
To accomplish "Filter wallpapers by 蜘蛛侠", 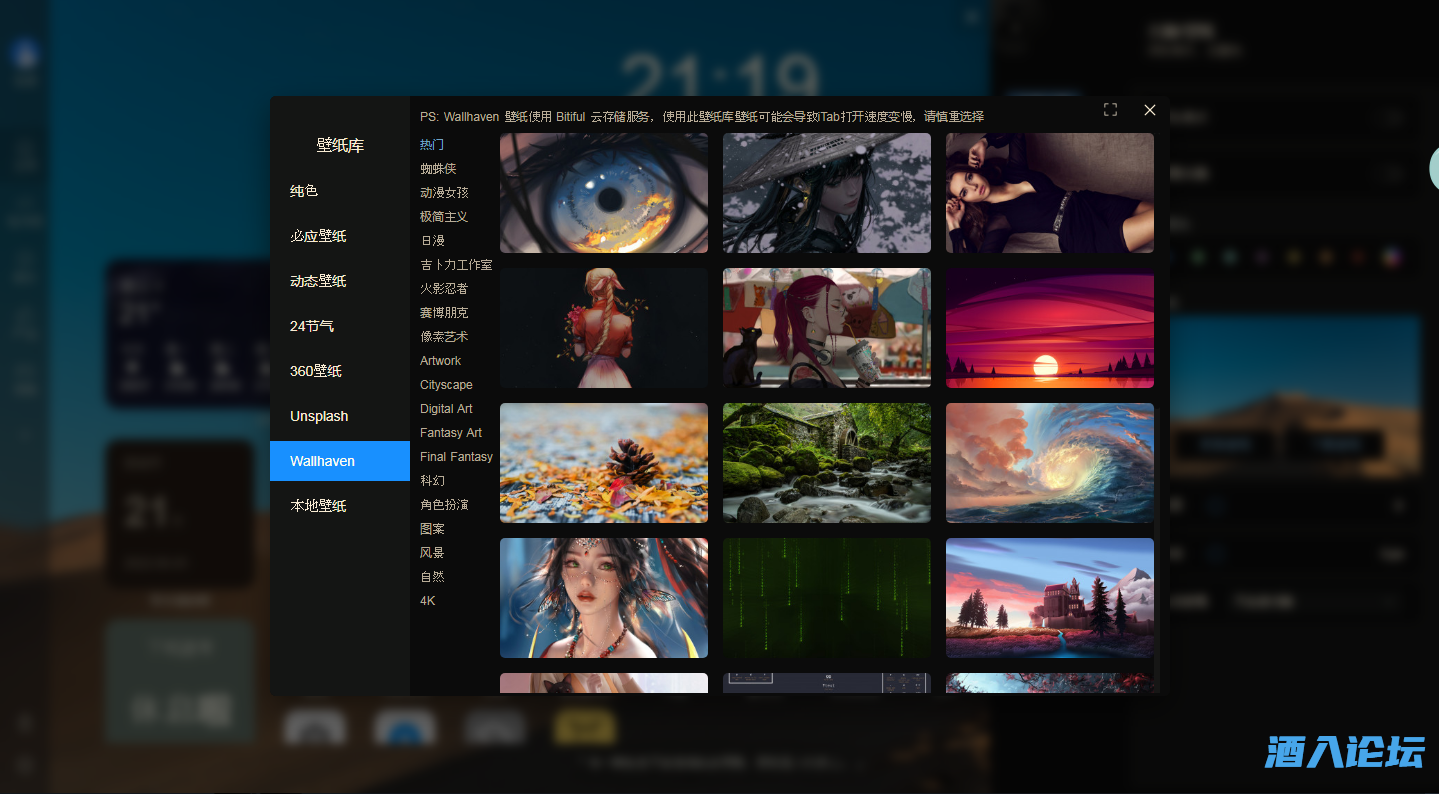I will [438, 169].
